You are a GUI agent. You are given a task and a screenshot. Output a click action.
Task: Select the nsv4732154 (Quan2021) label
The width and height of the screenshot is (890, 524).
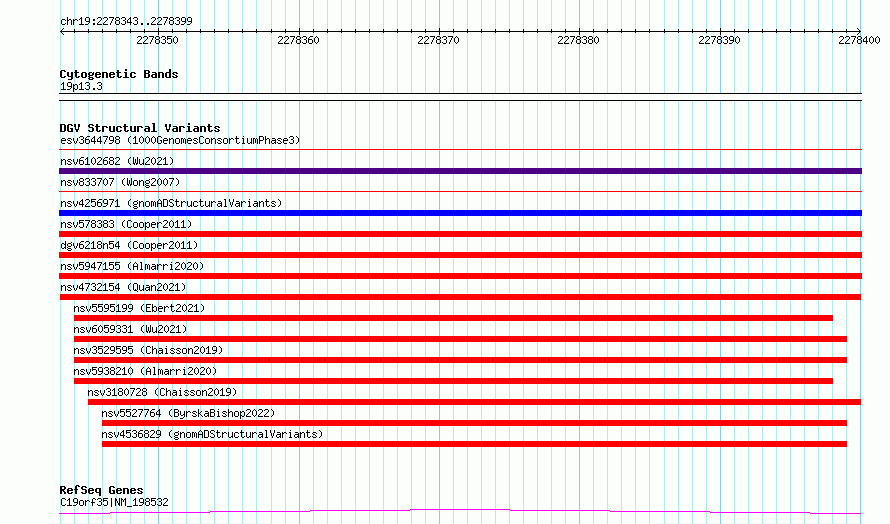[x=123, y=287]
